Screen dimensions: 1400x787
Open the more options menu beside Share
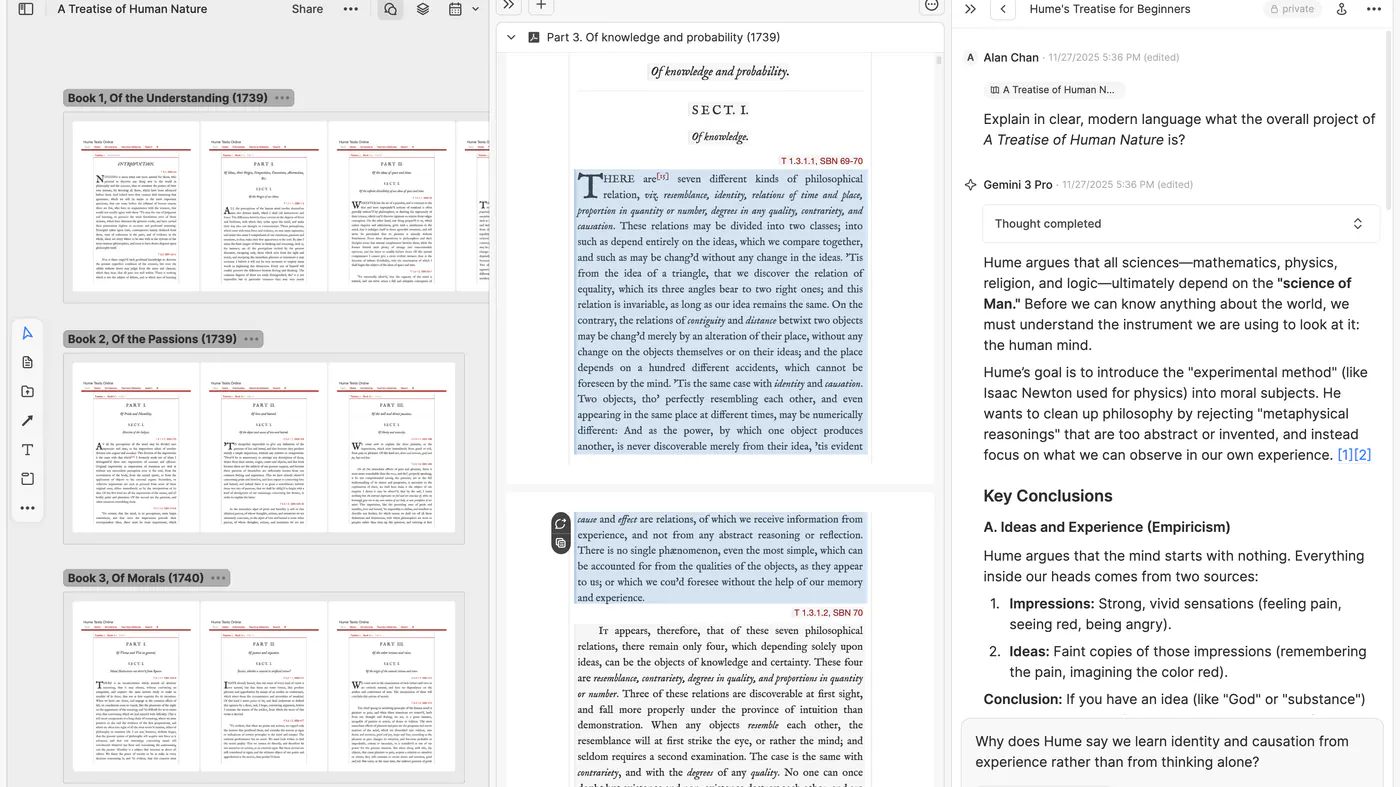click(x=350, y=9)
